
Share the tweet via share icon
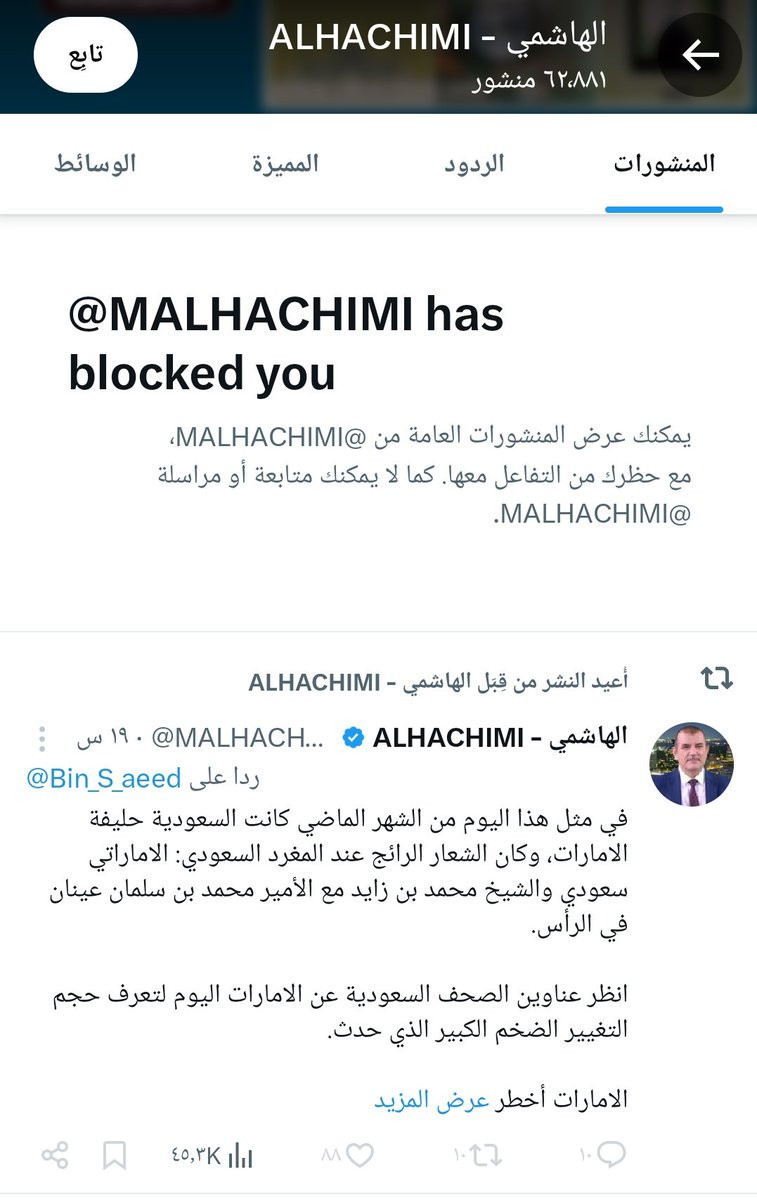[54, 1156]
